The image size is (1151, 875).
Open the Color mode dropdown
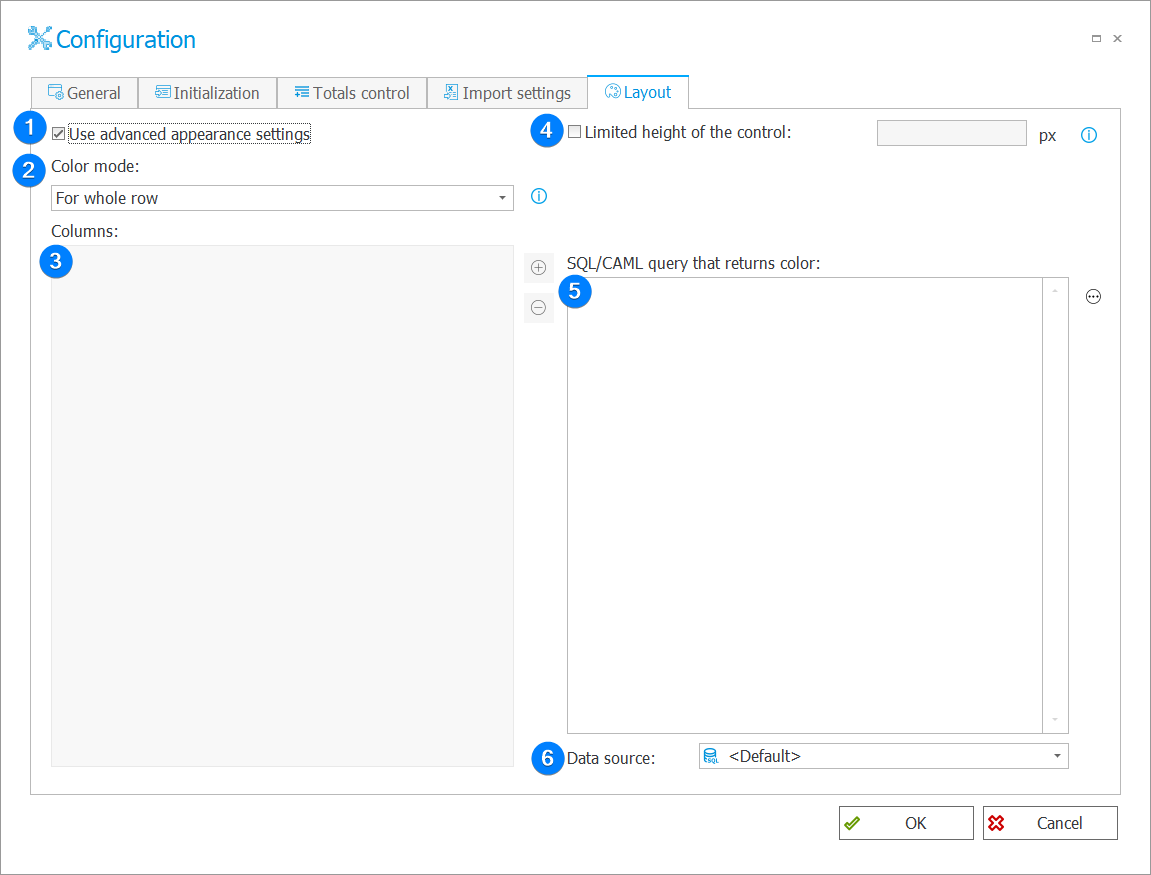click(283, 198)
